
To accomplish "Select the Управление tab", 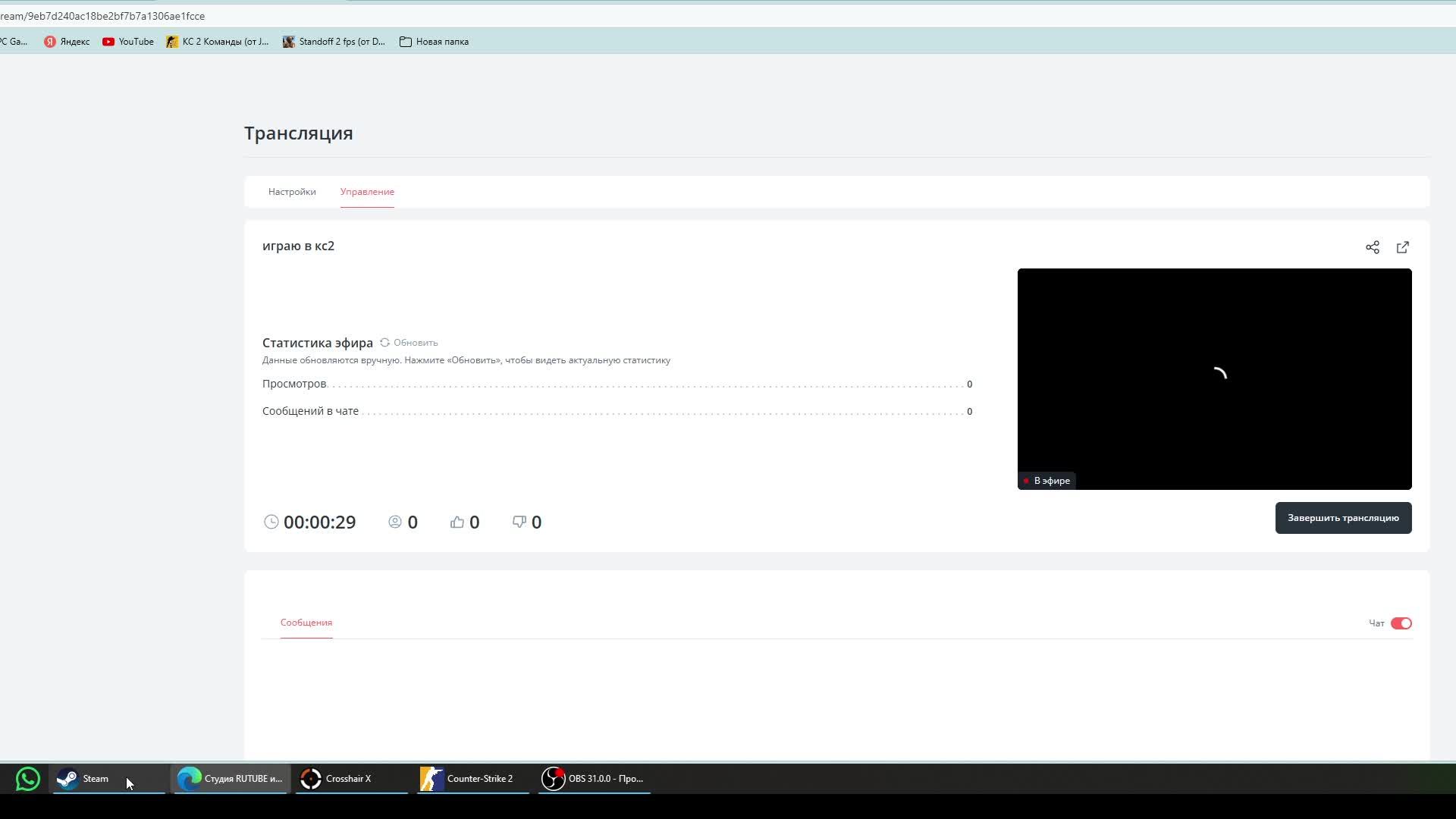I will pyautogui.click(x=367, y=192).
